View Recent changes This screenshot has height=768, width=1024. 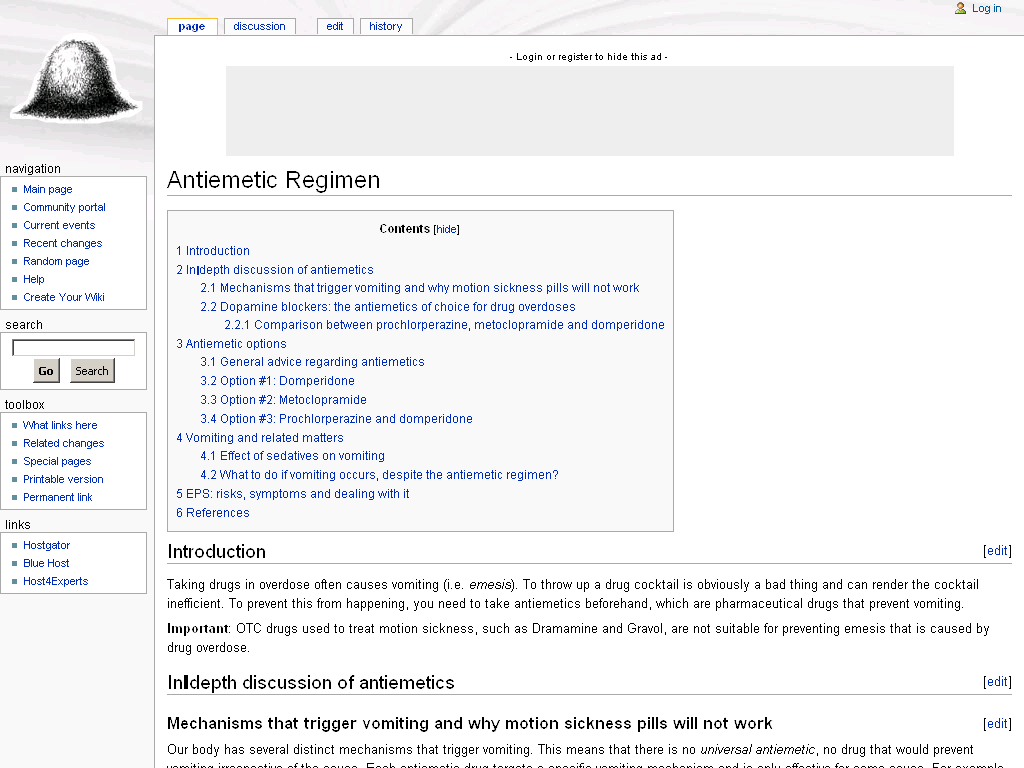63,243
